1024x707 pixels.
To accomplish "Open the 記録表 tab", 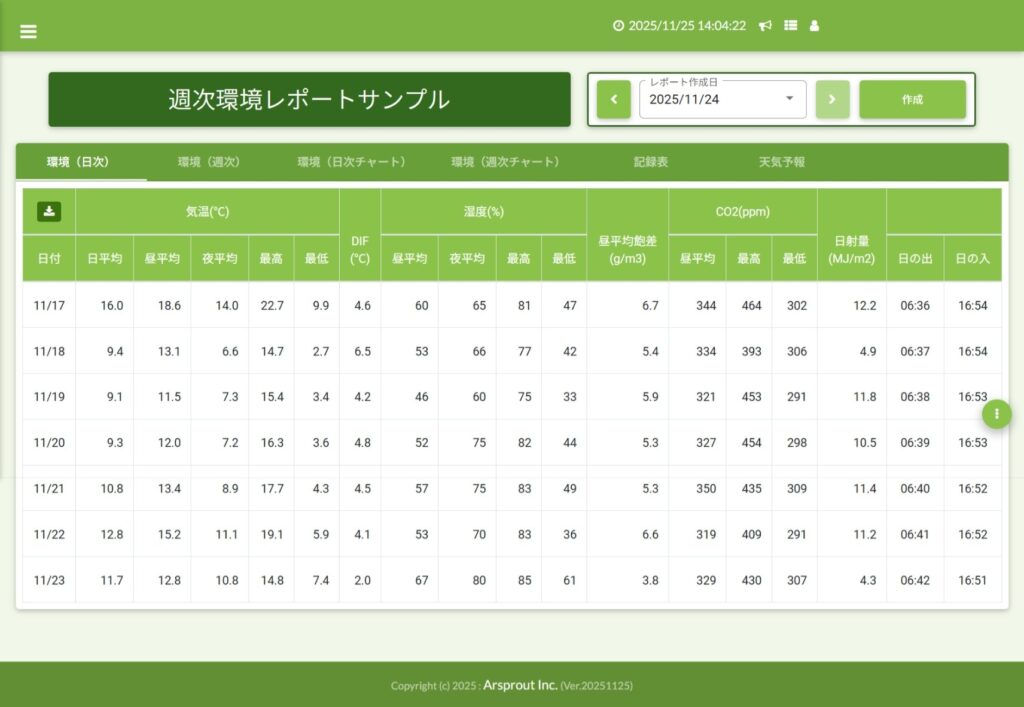I will pyautogui.click(x=650, y=162).
